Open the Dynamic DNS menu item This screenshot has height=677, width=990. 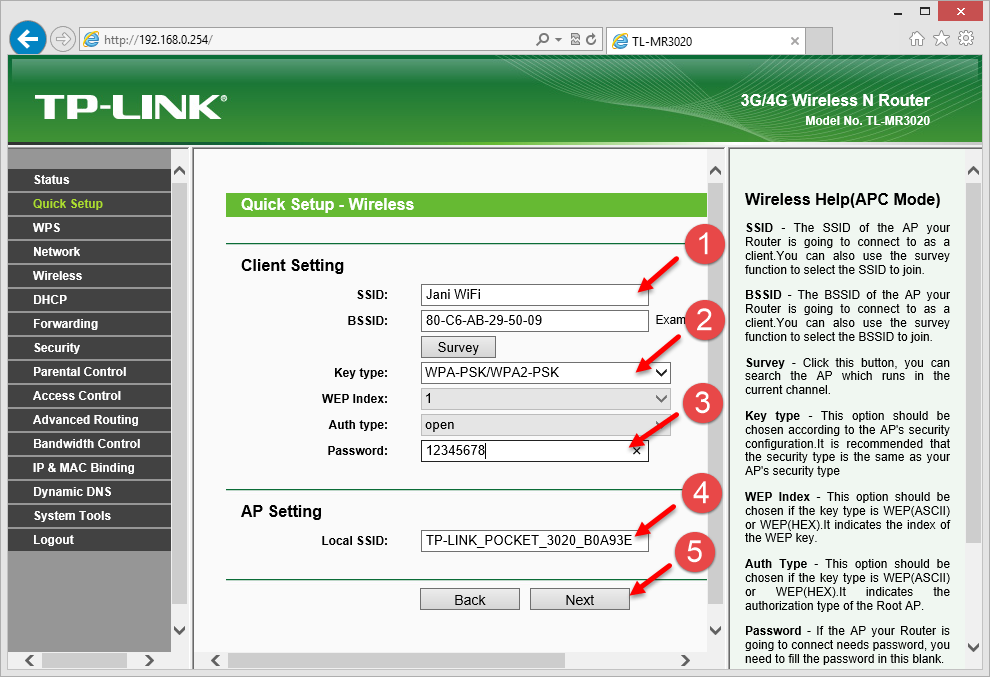click(89, 492)
